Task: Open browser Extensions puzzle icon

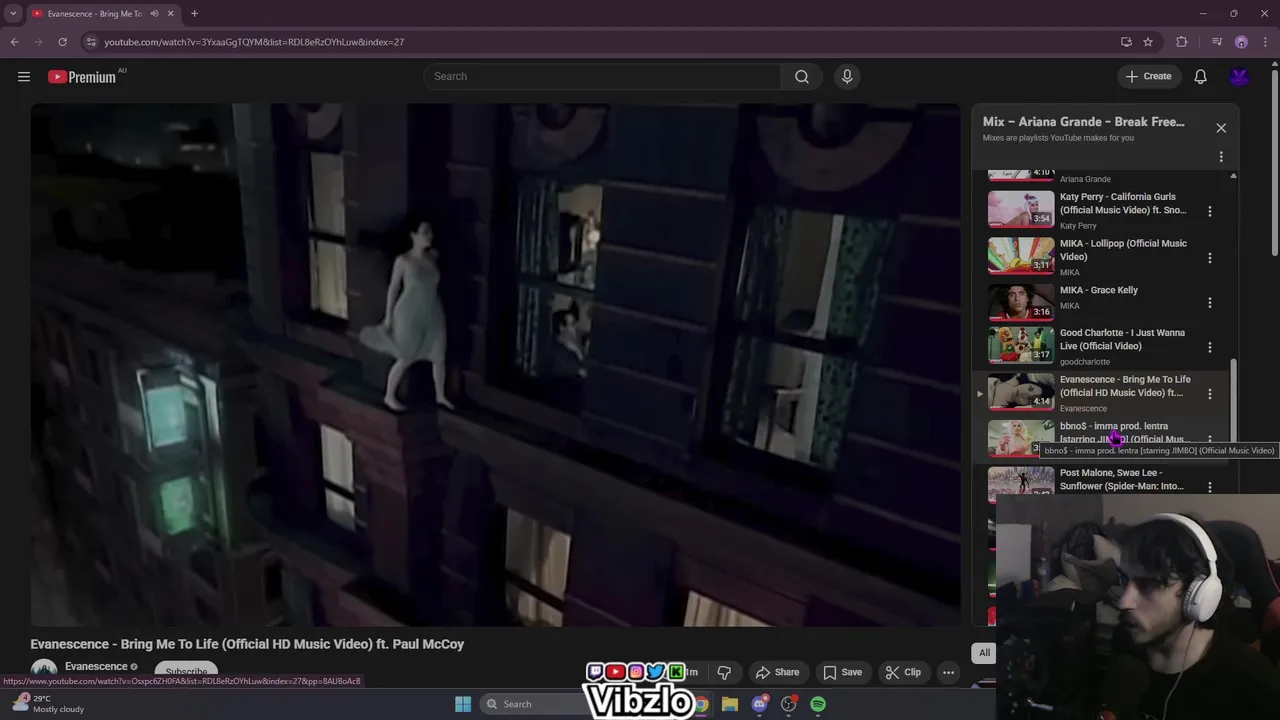Action: pos(1182,42)
